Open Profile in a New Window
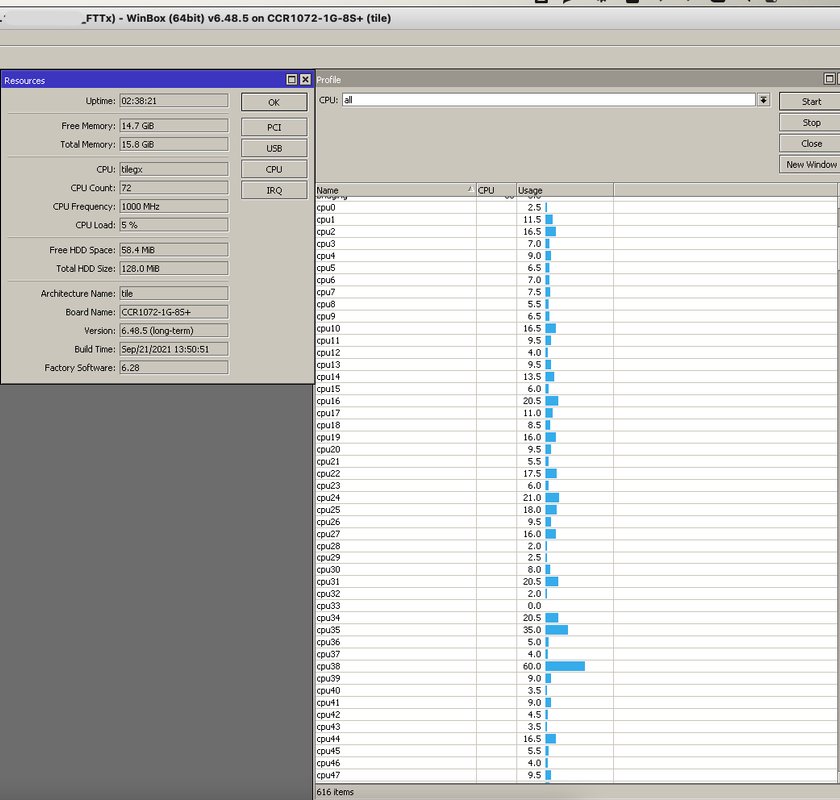 coord(811,165)
